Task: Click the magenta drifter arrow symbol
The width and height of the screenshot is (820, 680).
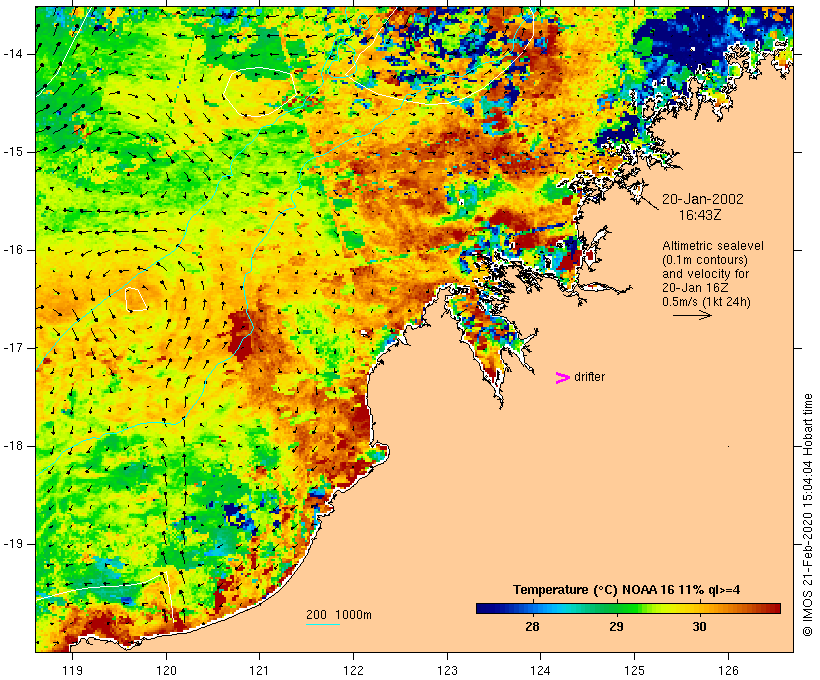Action: [562, 378]
